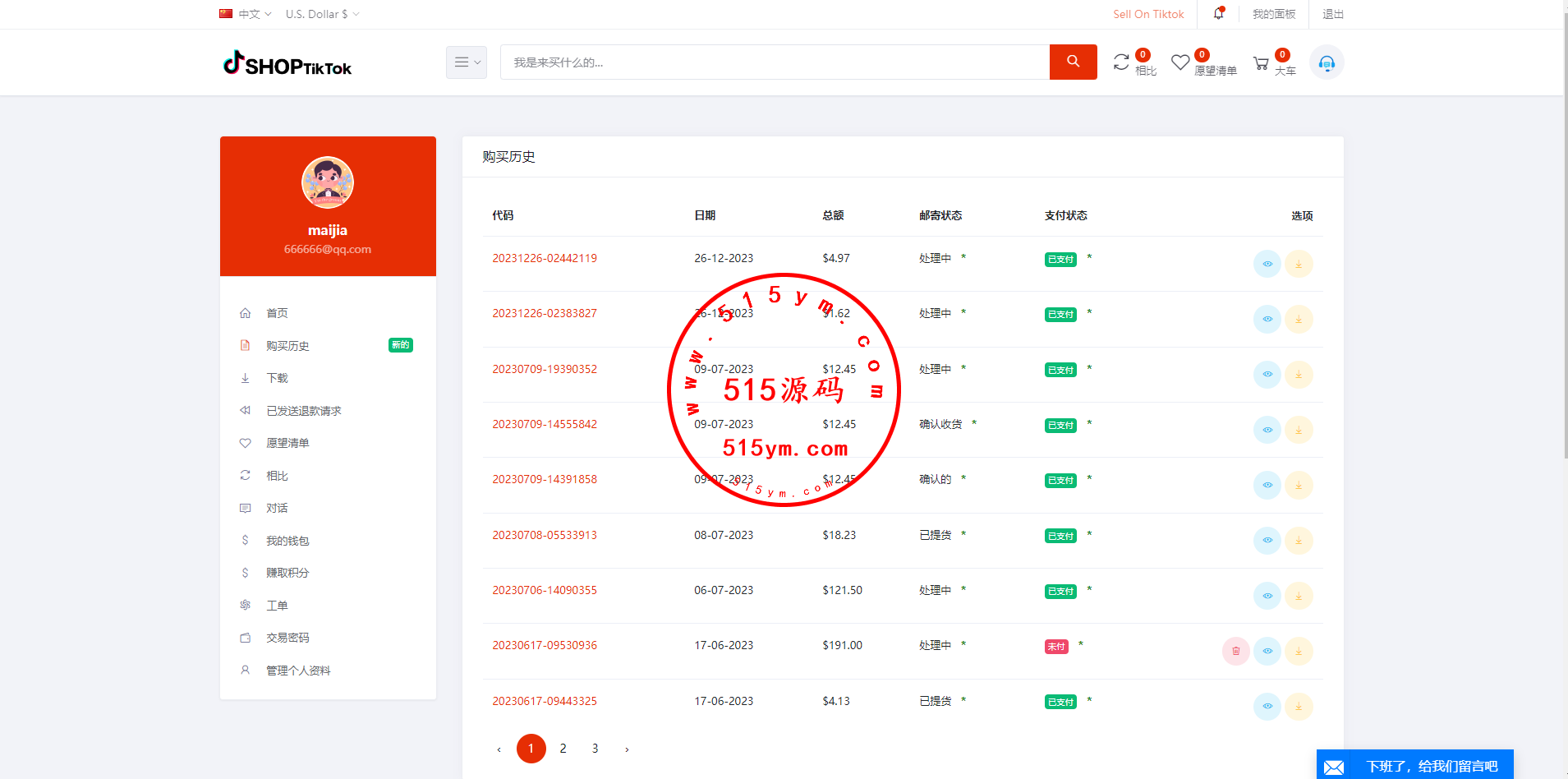1568x779 pixels.
Task: Open order code 20230709-19390352 link
Action: pyautogui.click(x=545, y=369)
